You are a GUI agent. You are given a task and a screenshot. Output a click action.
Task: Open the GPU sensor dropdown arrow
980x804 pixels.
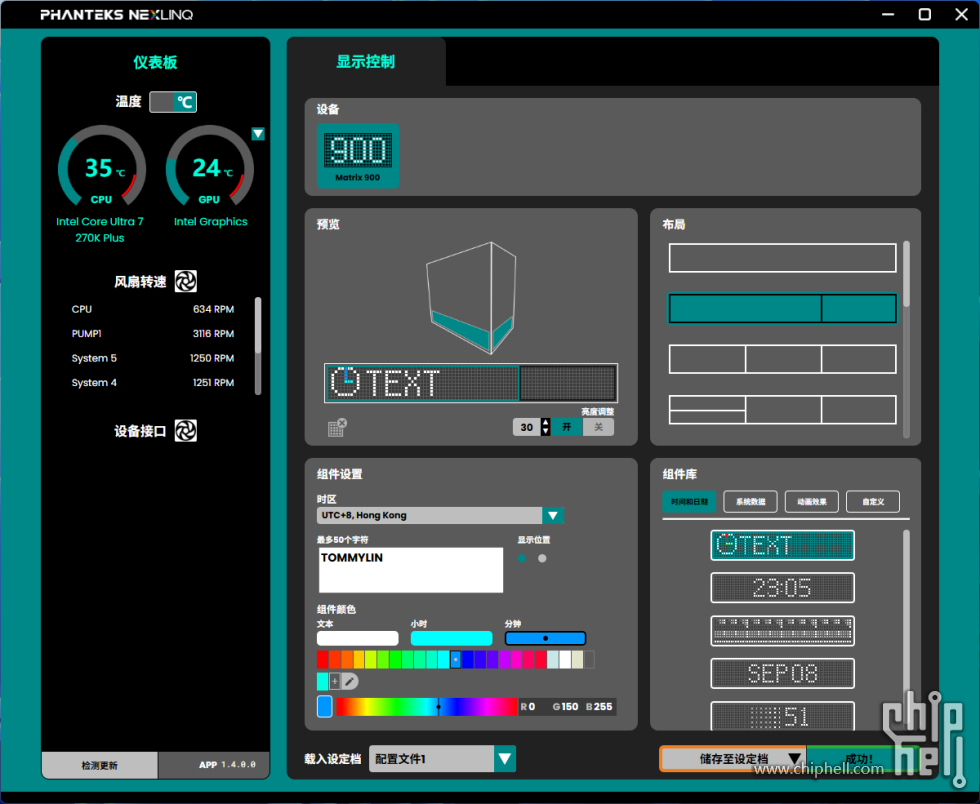tap(258, 134)
